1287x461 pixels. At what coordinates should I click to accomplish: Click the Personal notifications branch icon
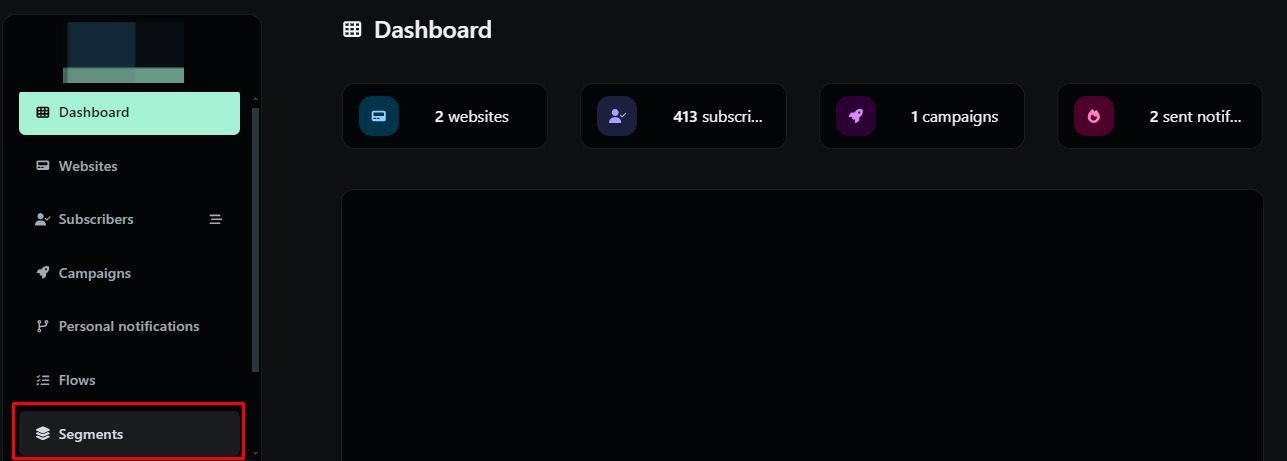coord(42,326)
